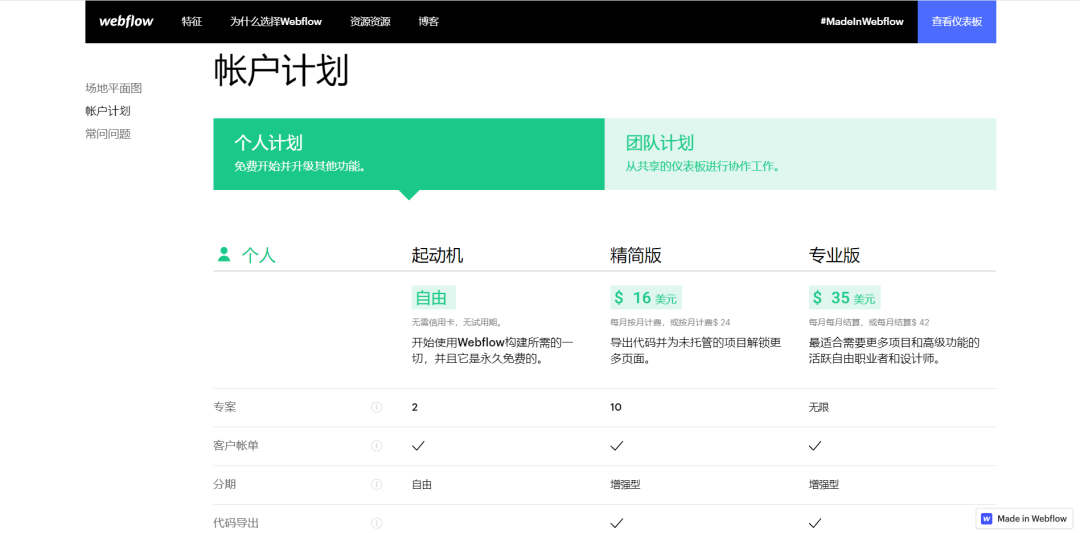This screenshot has height=533, width=1080.
Task: Click the 代码导出 row label
Action: pos(236,523)
